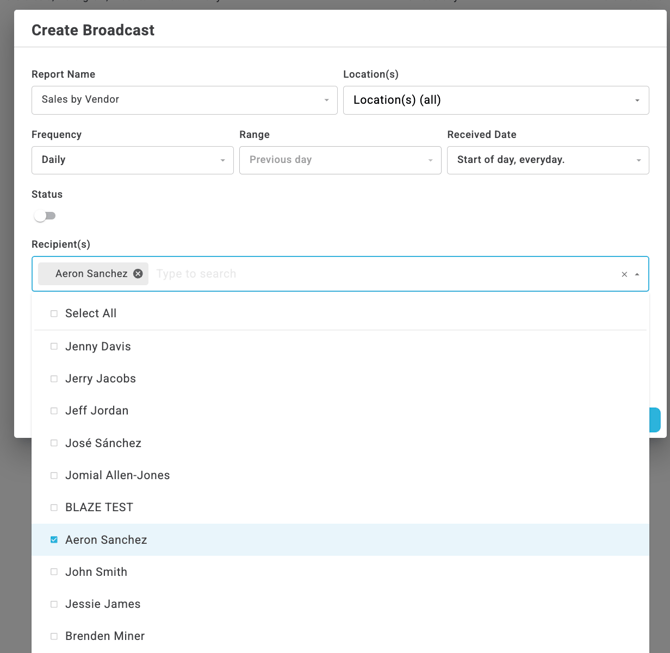Tick the checkbox beside John Smith
670x653 pixels.
[x=54, y=572]
